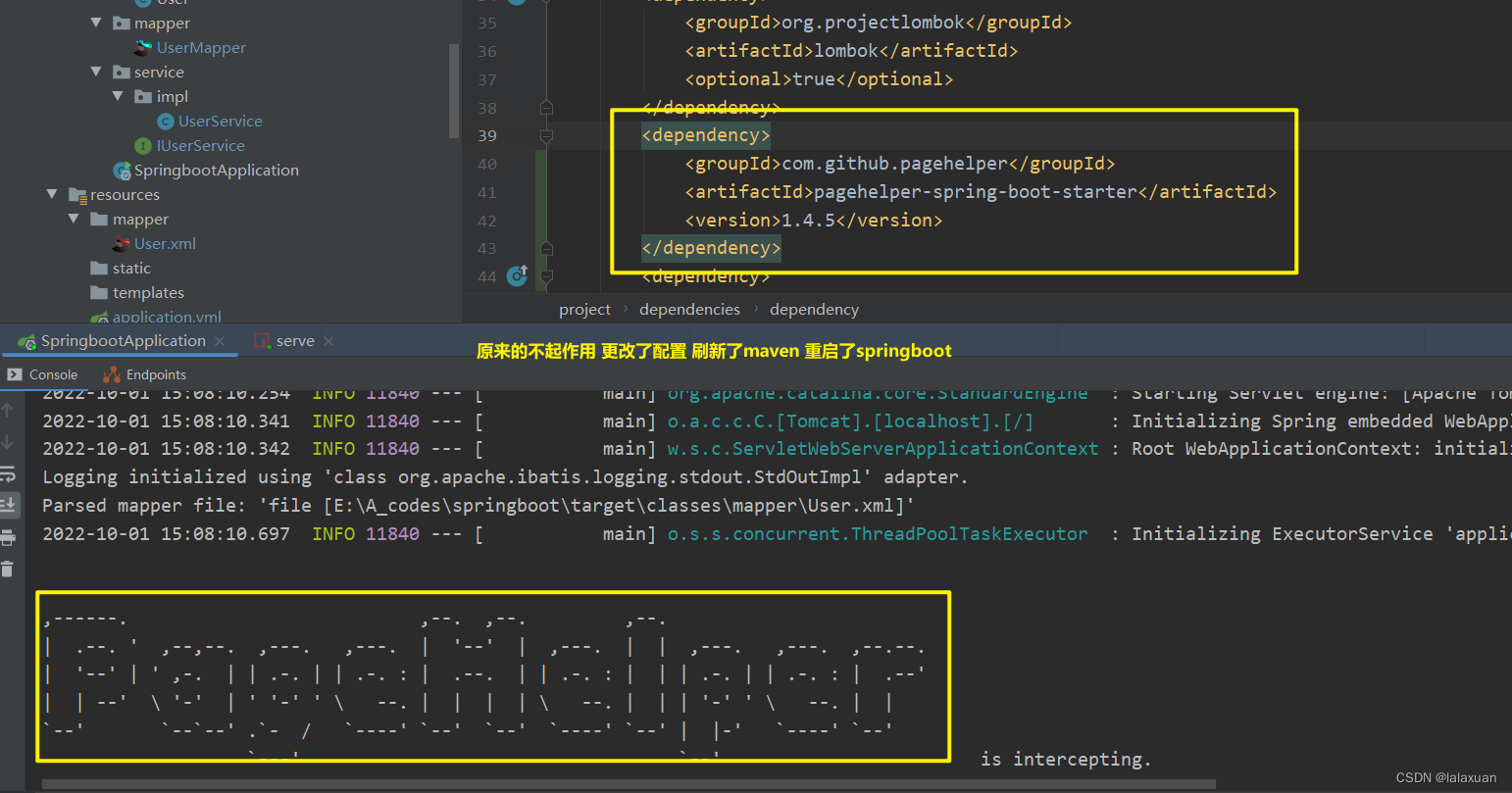This screenshot has height=793, width=1512.
Task: Collapse the mapper folder under resources
Action: pos(74,219)
